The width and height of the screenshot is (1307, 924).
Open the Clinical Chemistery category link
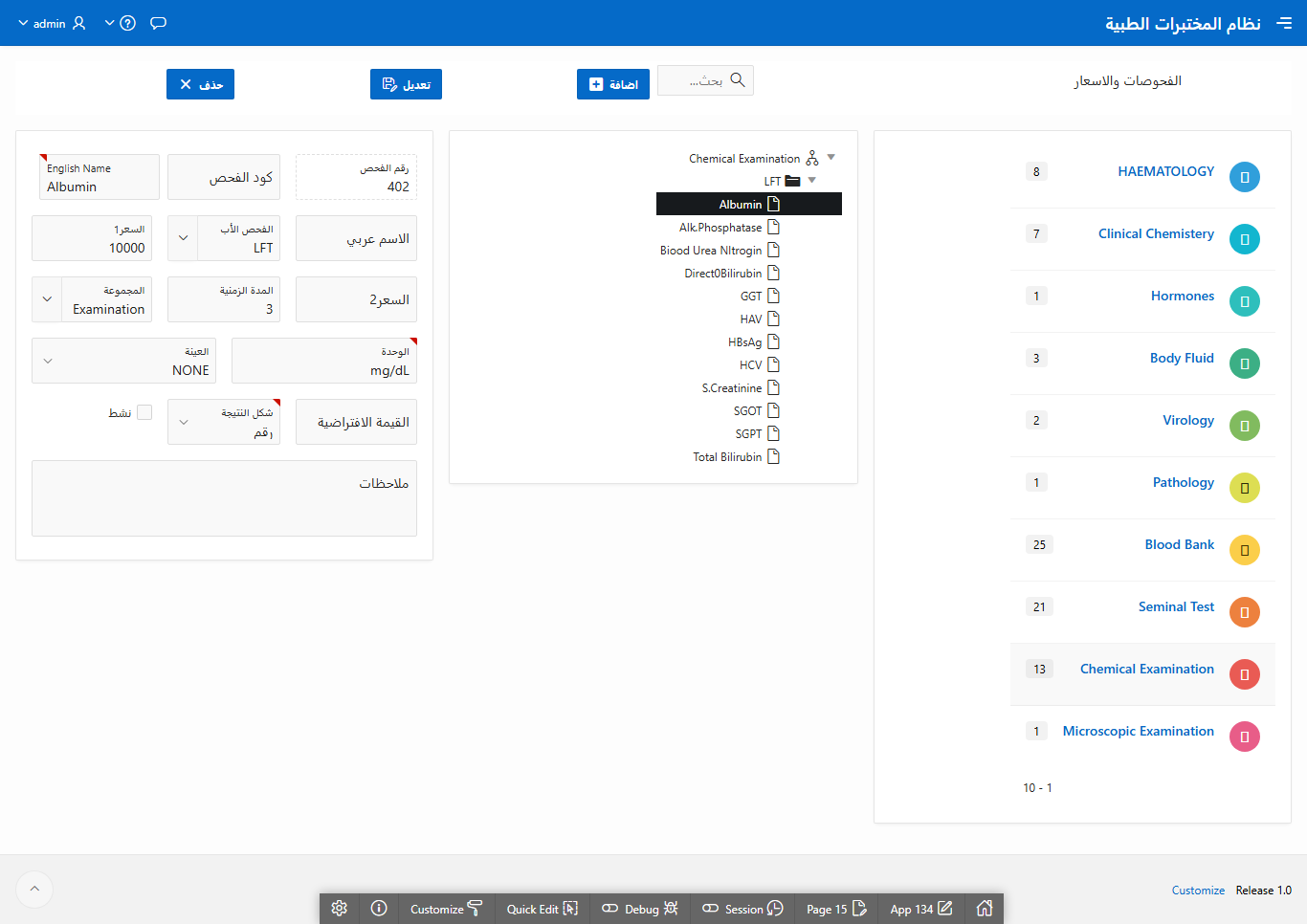[1156, 233]
